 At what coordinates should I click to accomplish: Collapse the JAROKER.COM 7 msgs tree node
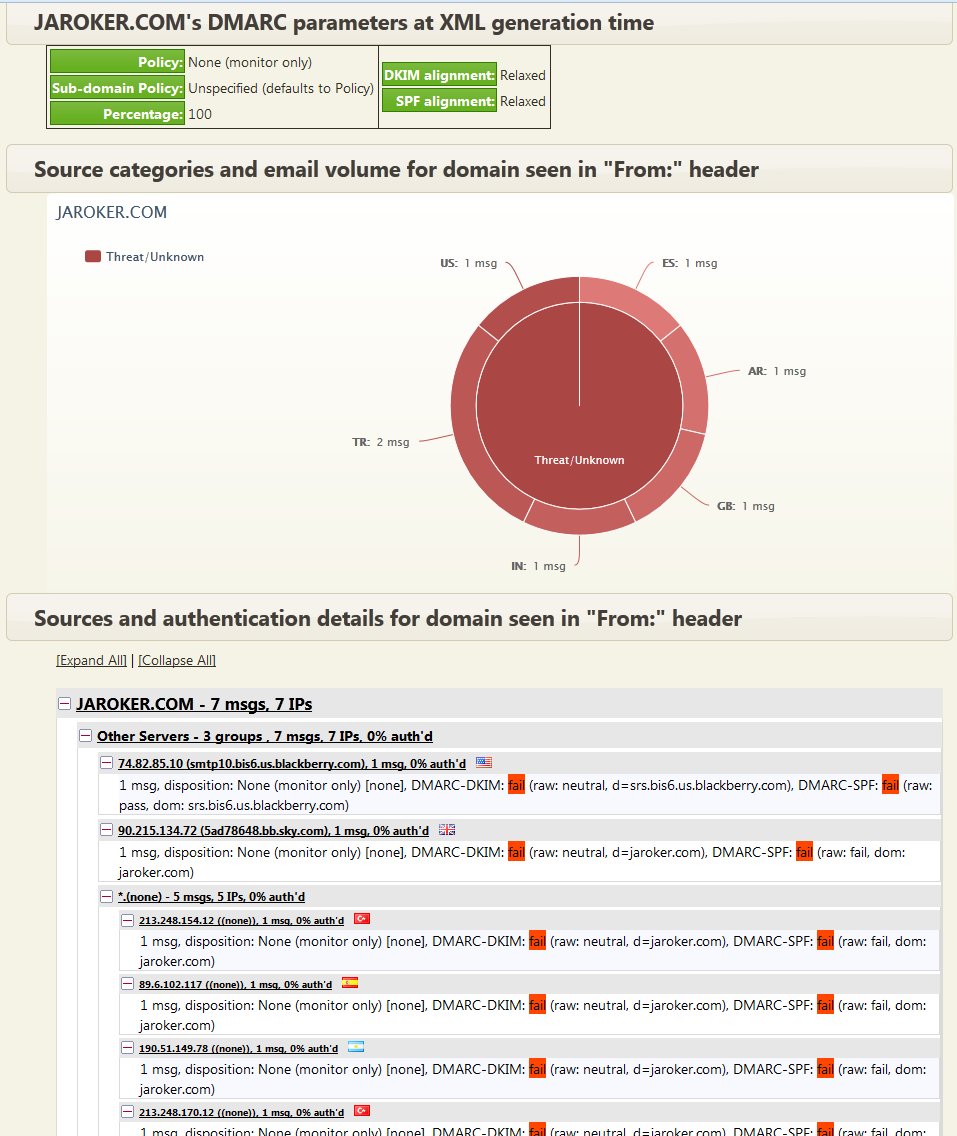[x=65, y=704]
